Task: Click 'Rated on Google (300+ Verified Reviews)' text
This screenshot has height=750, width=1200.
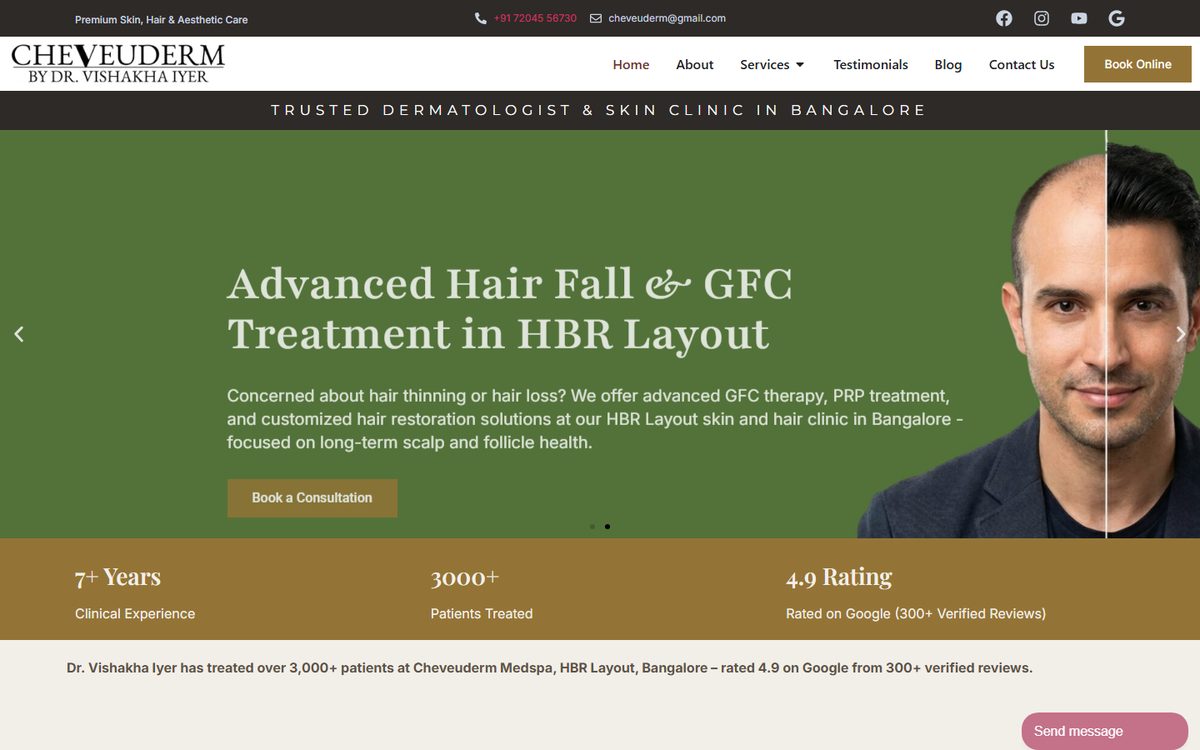Action: [916, 614]
